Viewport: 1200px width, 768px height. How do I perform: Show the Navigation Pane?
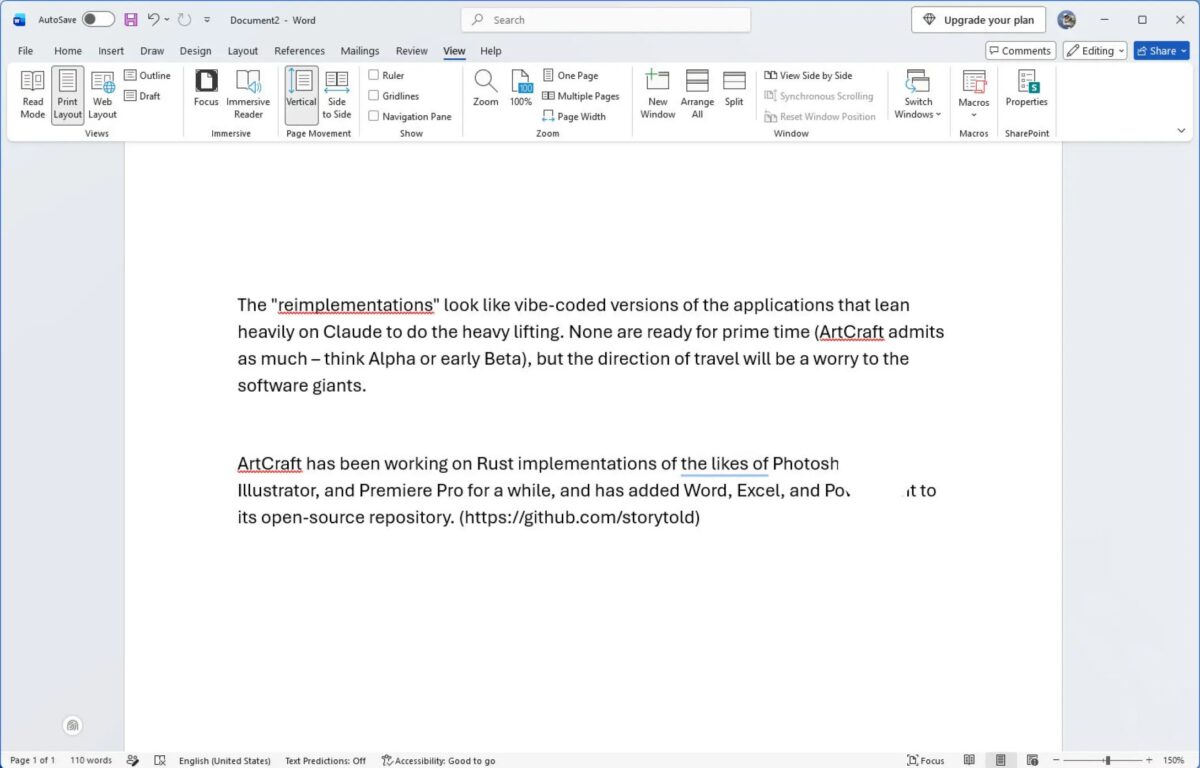click(374, 116)
